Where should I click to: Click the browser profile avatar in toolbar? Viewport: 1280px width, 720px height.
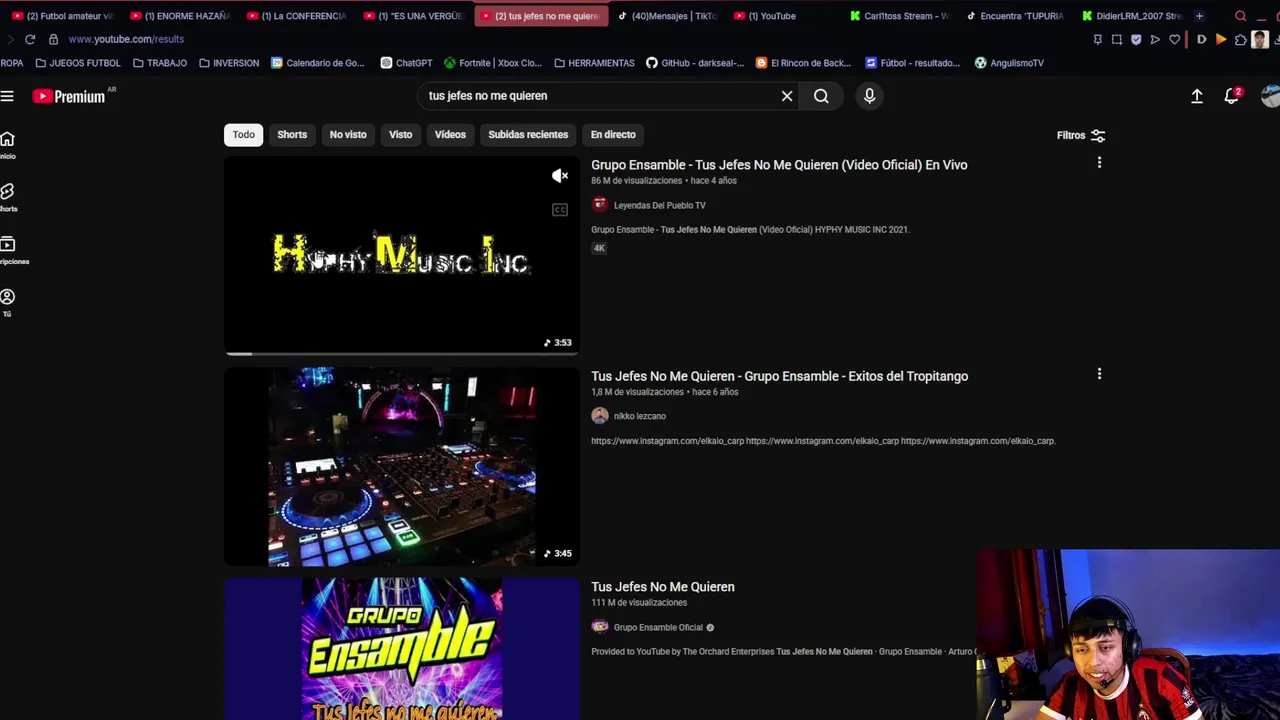(1259, 39)
